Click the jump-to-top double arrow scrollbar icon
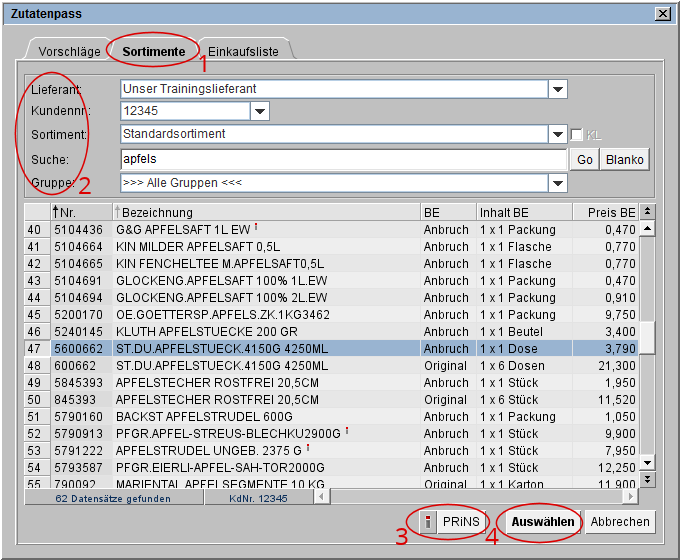Screen dimensions: 680x560 pyautogui.click(x=647, y=212)
